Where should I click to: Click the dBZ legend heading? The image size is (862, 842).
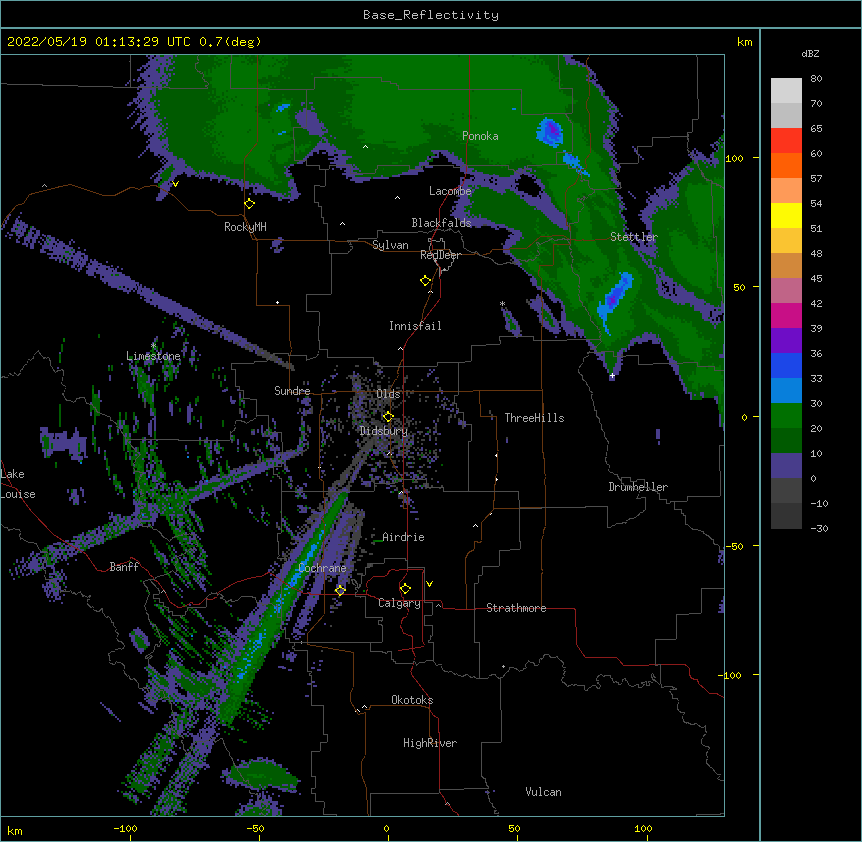coord(810,53)
